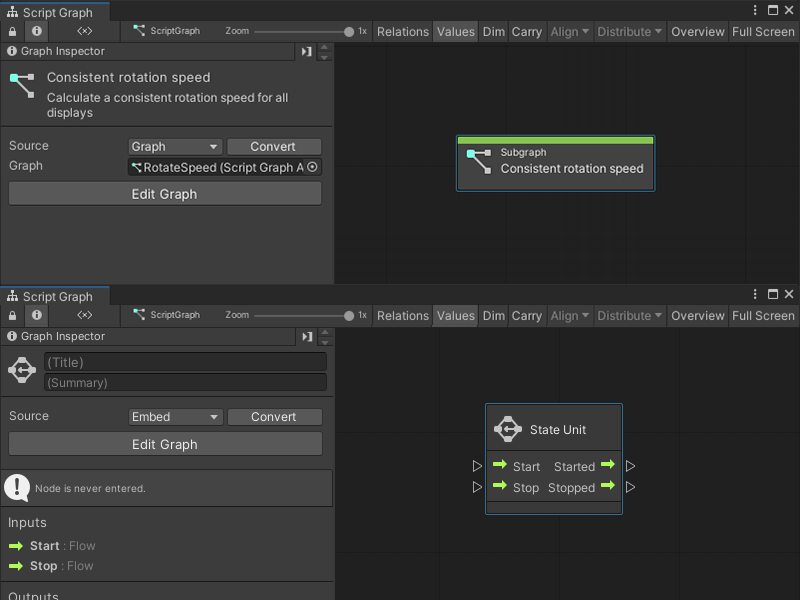Click the Subgraph node icon on the green-topped node
This screenshot has height=600, width=800.
[479, 161]
